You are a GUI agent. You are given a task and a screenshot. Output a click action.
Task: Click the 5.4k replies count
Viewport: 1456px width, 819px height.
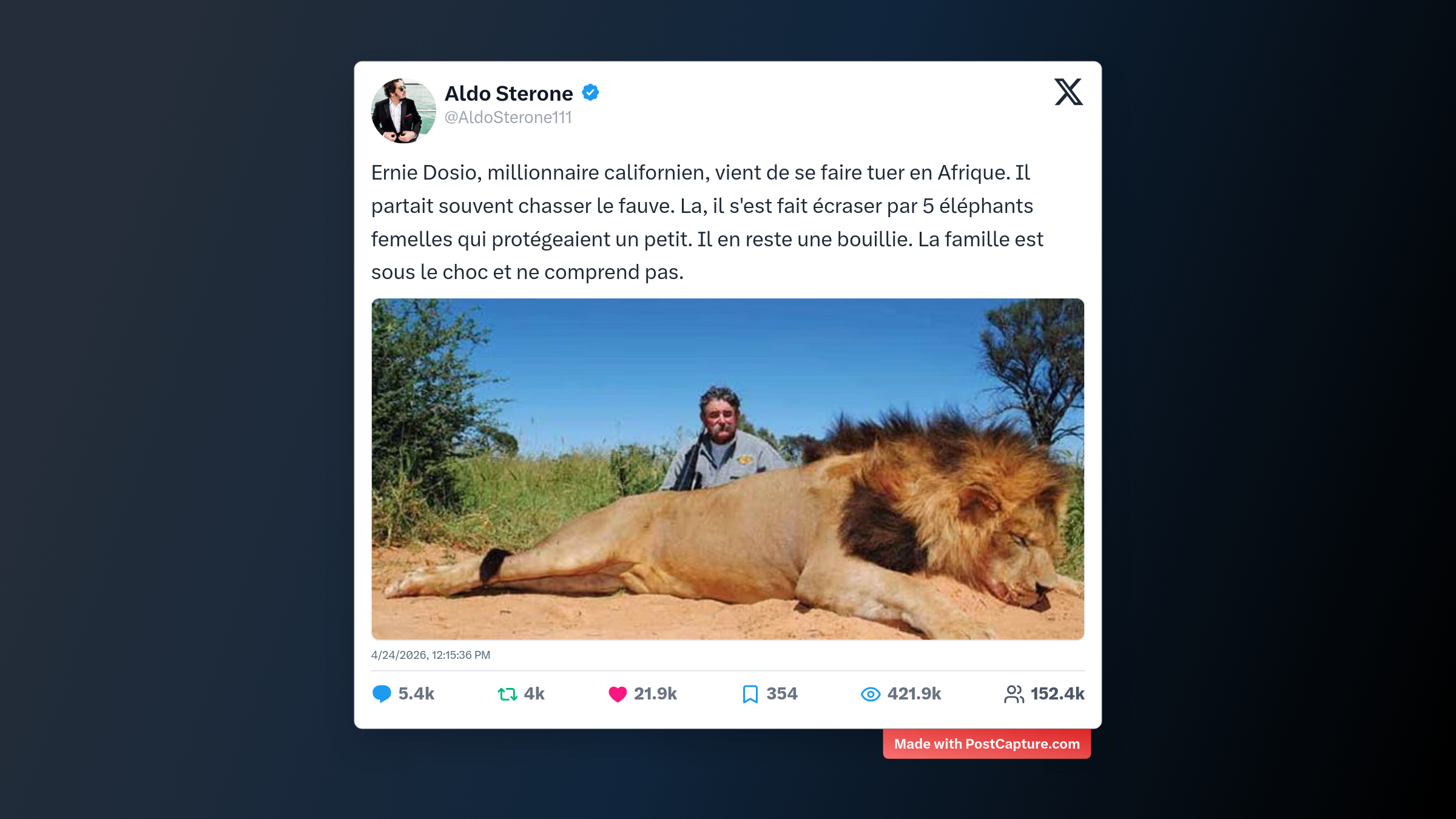(x=416, y=693)
